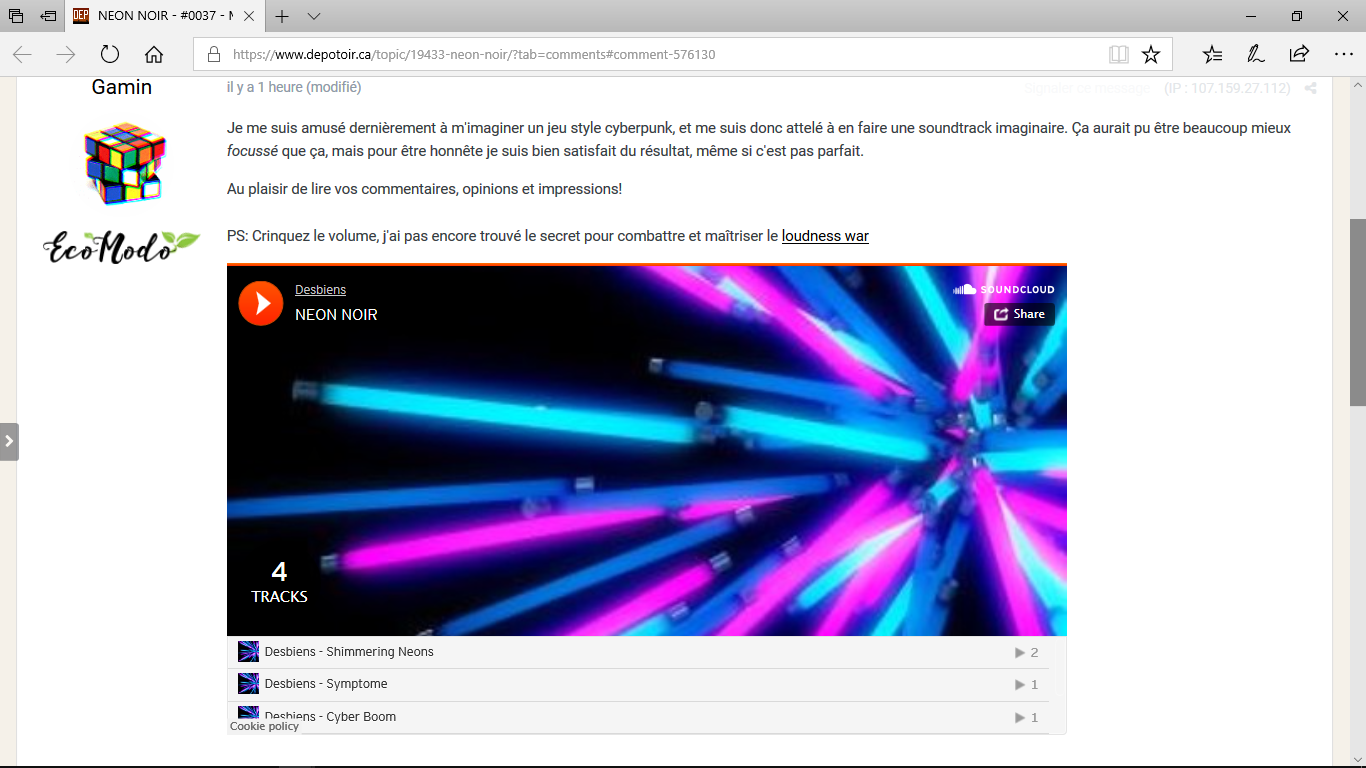Screen dimensions: 1366x768
Task: Click the post share icon near IP address
Action: [x=1310, y=88]
